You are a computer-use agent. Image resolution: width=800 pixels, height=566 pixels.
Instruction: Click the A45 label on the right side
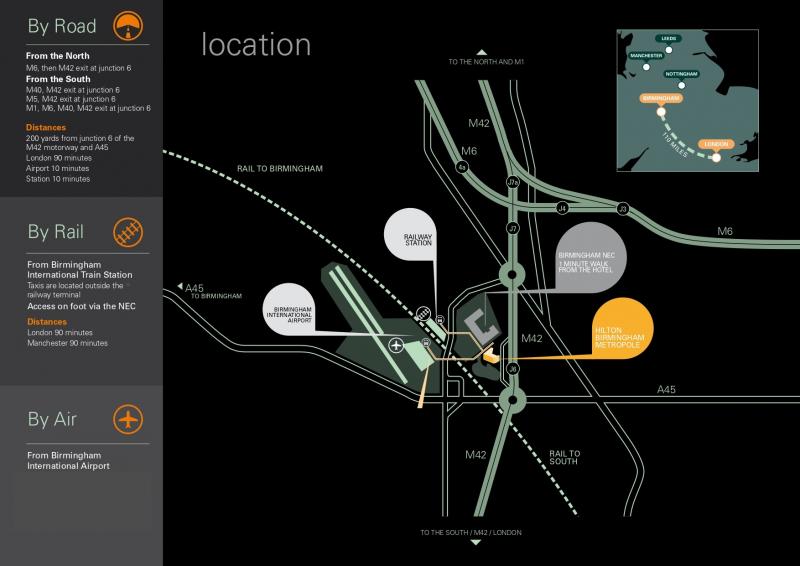coord(666,389)
